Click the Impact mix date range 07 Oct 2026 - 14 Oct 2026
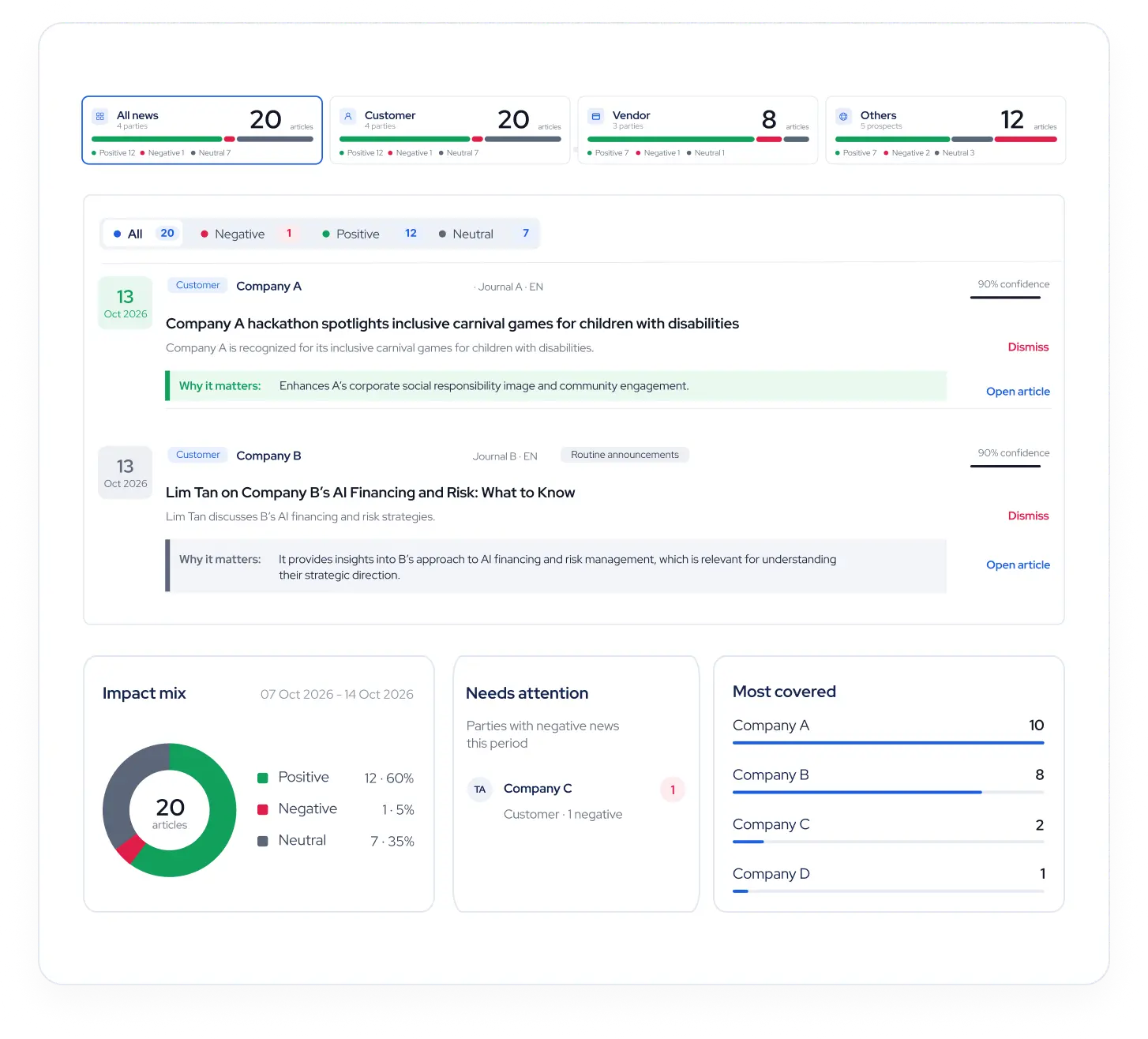 click(337, 695)
